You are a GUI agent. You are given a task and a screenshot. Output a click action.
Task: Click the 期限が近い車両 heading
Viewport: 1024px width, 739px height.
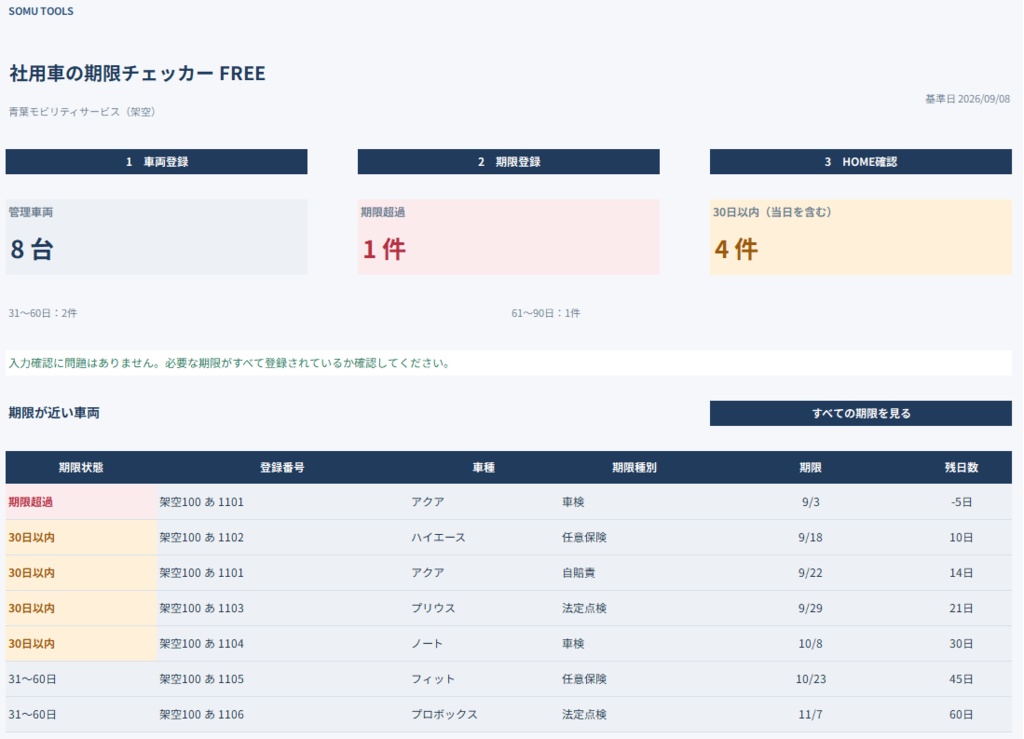(54, 413)
